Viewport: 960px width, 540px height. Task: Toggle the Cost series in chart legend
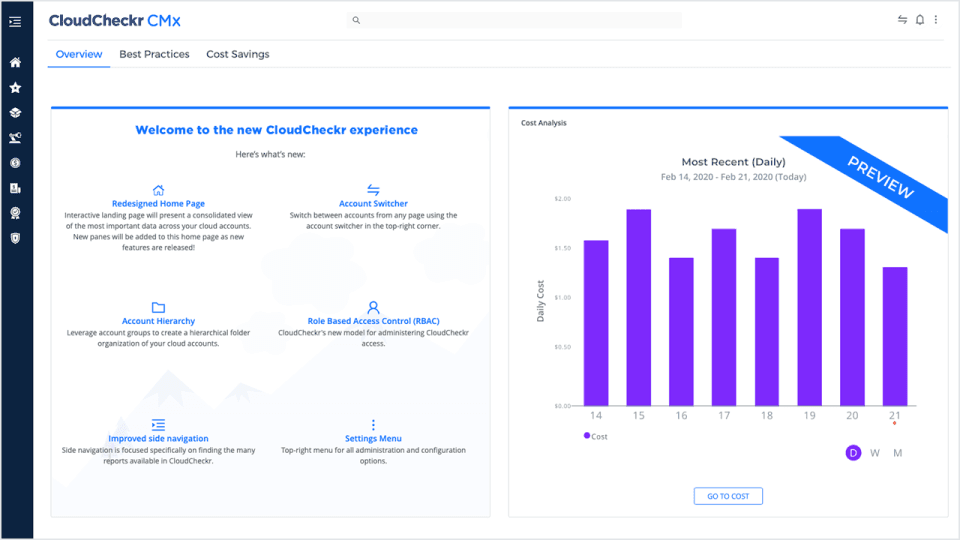pos(595,437)
